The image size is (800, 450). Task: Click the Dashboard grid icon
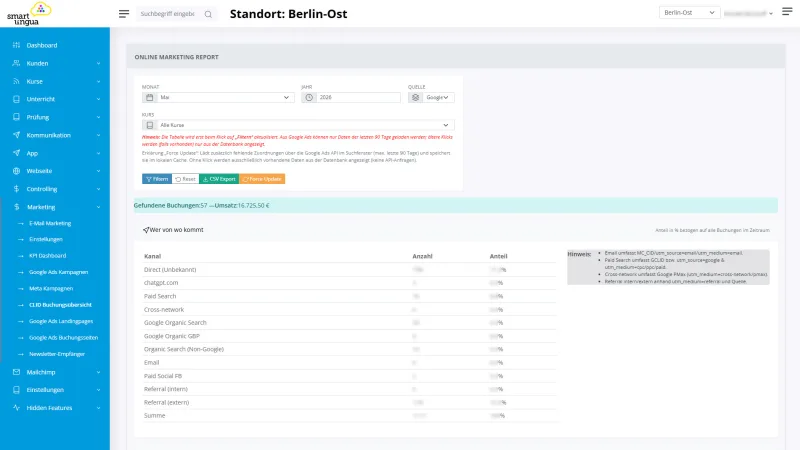(x=16, y=45)
